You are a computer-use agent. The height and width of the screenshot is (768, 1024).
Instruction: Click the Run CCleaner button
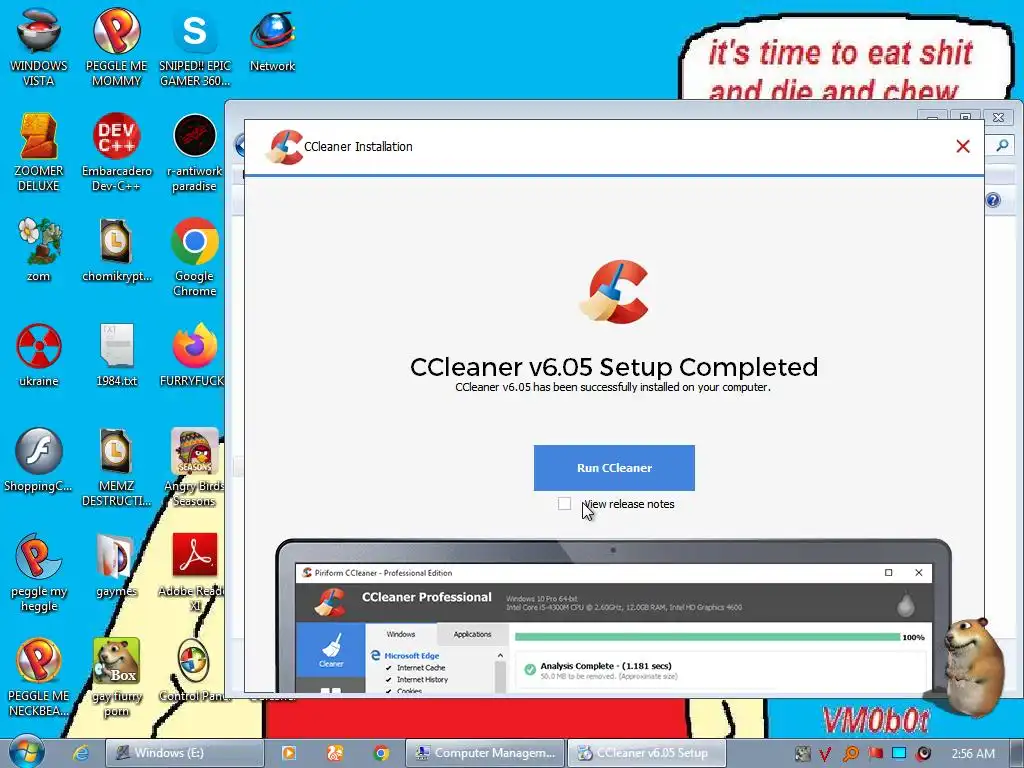614,468
